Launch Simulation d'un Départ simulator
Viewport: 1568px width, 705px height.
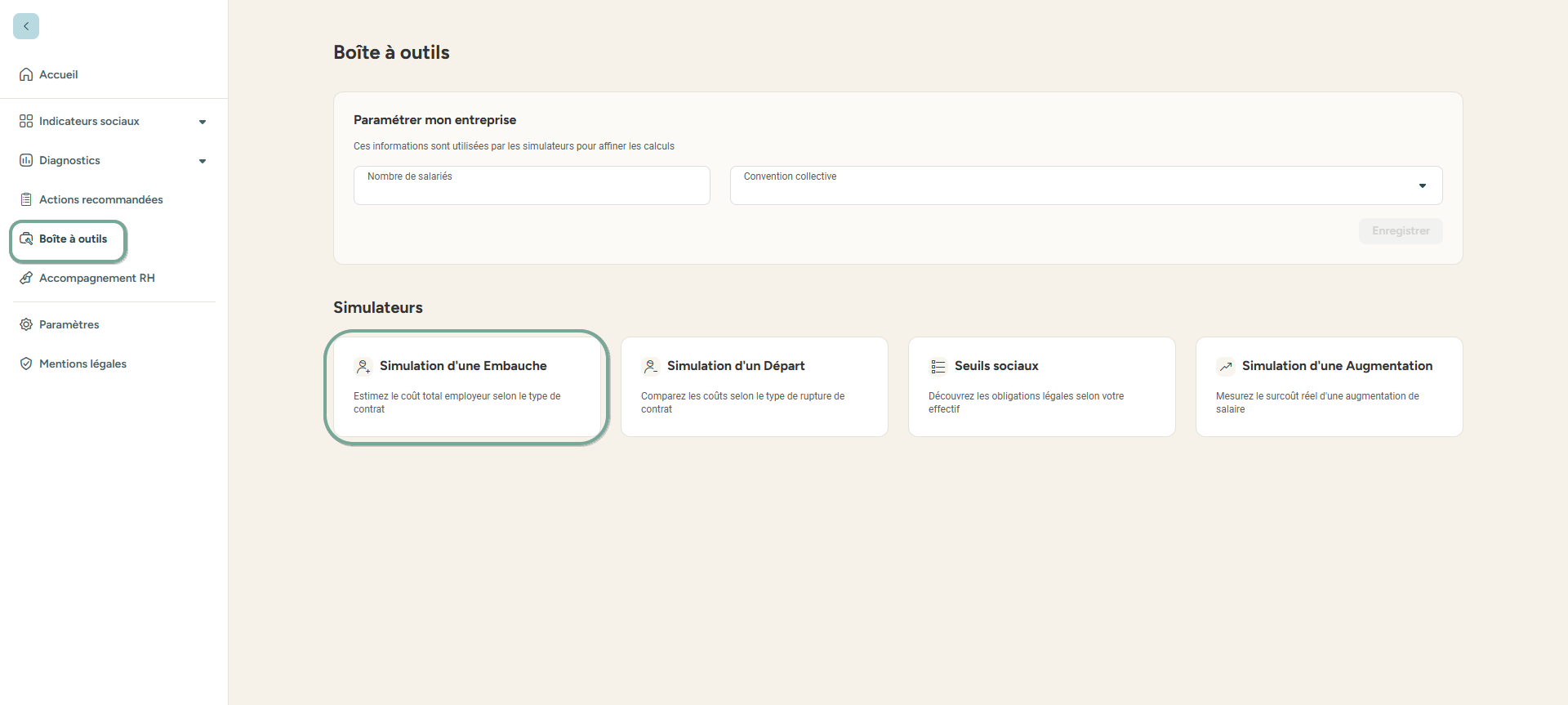[x=754, y=386]
